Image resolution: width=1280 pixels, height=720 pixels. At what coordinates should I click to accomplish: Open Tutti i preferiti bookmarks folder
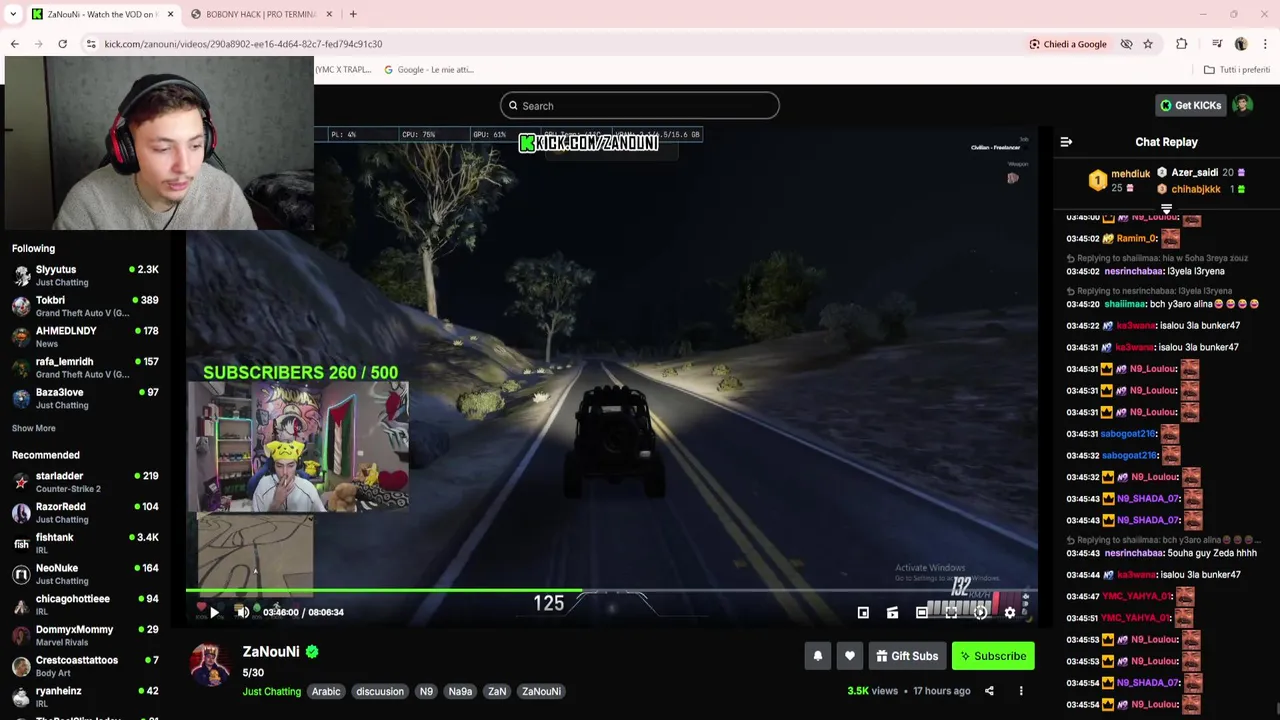(1237, 70)
